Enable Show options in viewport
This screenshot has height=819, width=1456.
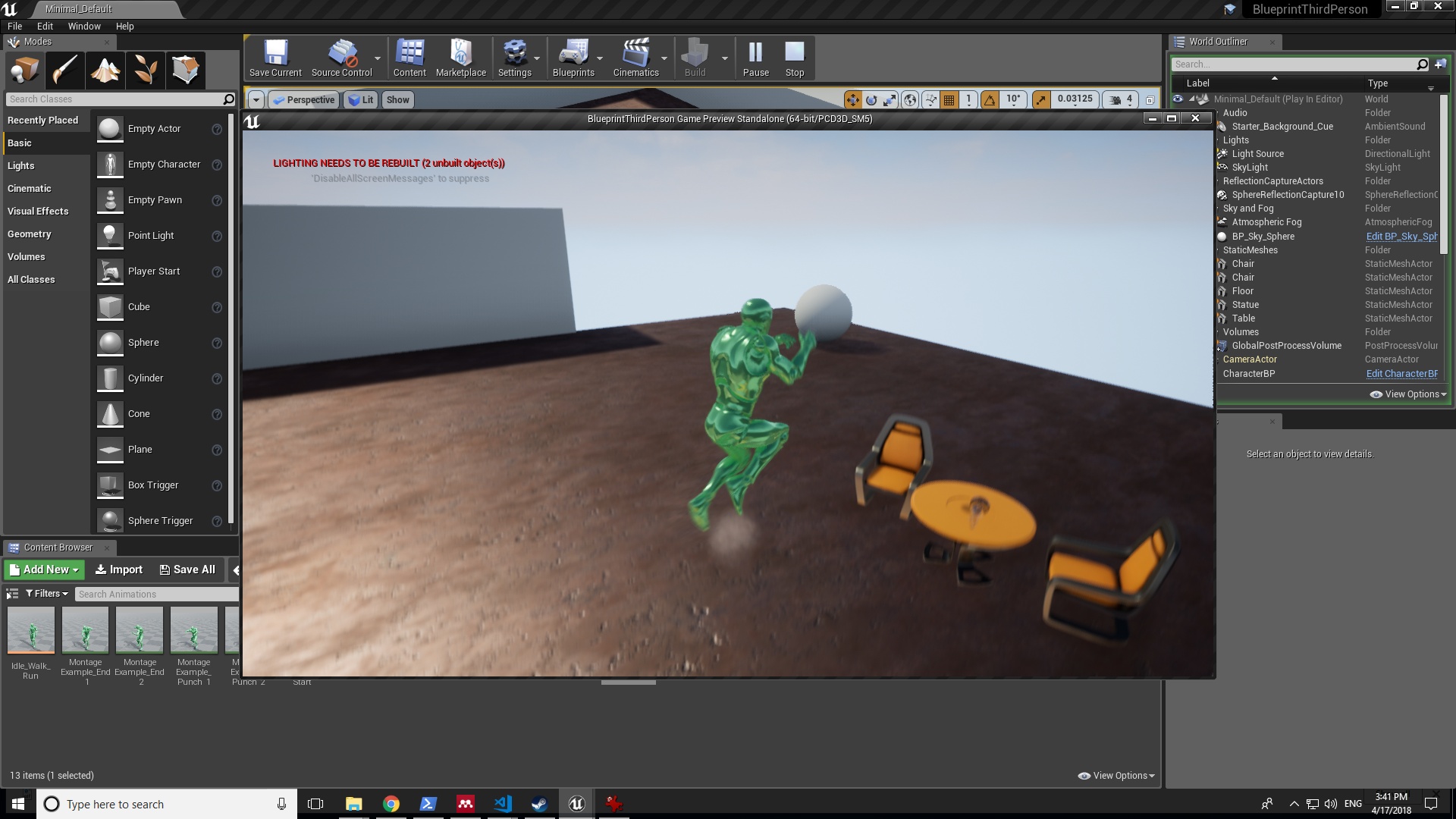click(x=397, y=99)
